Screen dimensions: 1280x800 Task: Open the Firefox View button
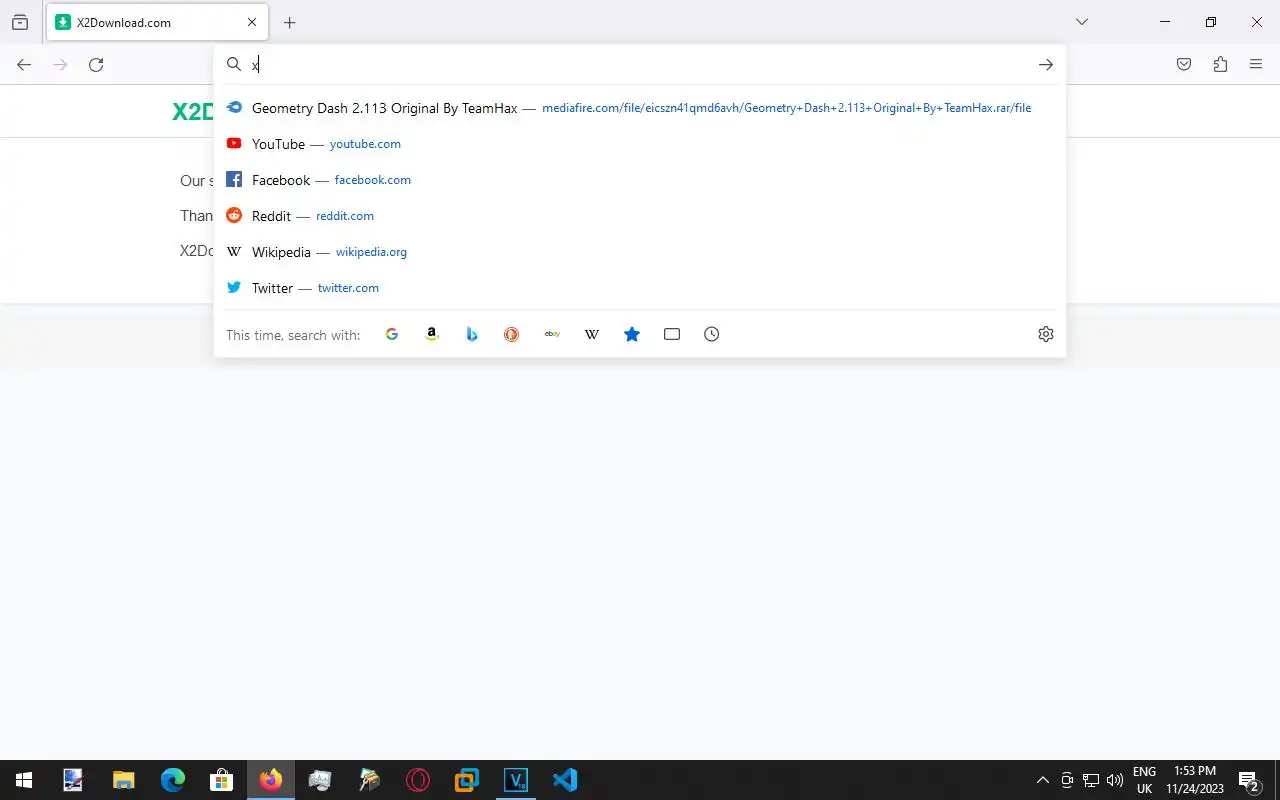point(19,22)
